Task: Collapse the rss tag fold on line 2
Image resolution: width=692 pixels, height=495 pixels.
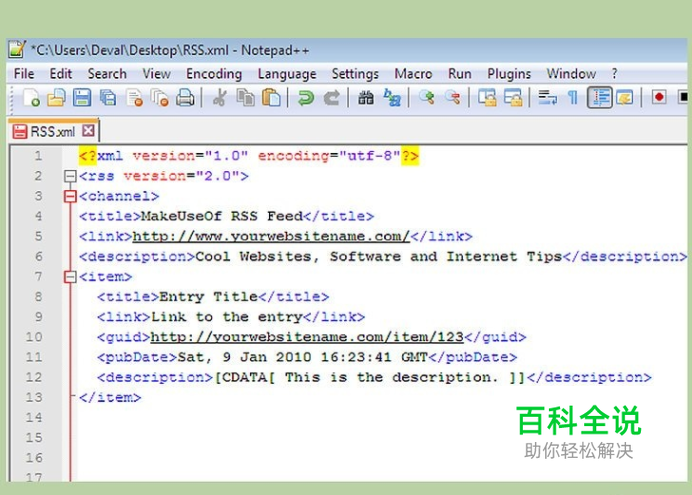Action: (x=70, y=176)
